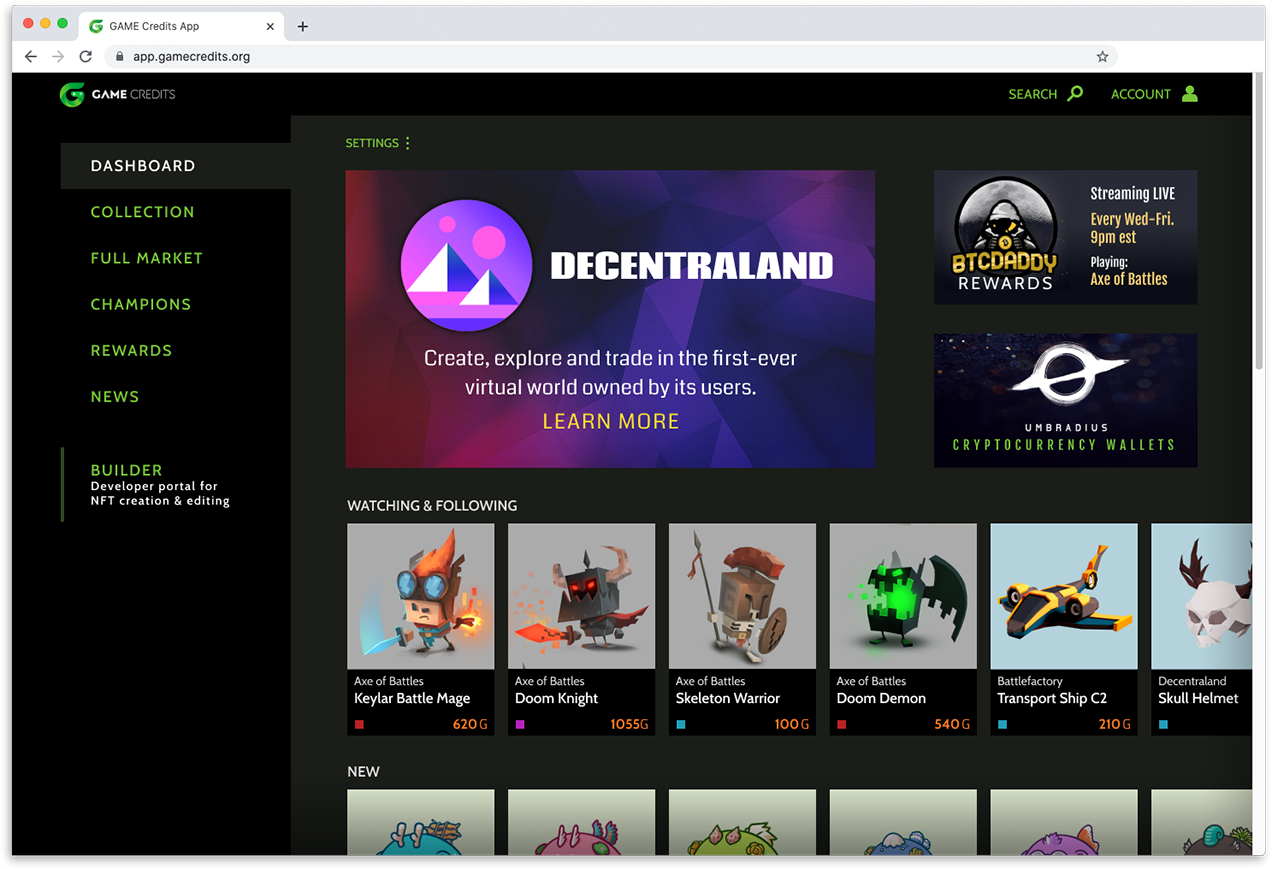Bookmark this page with the star icon
Screen dimensions: 1272x869
1102,57
